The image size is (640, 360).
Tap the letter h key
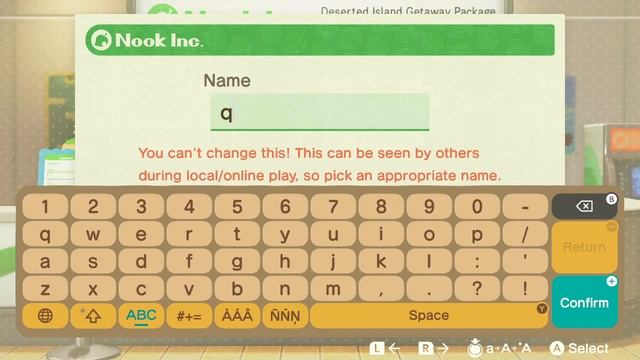pos(285,261)
